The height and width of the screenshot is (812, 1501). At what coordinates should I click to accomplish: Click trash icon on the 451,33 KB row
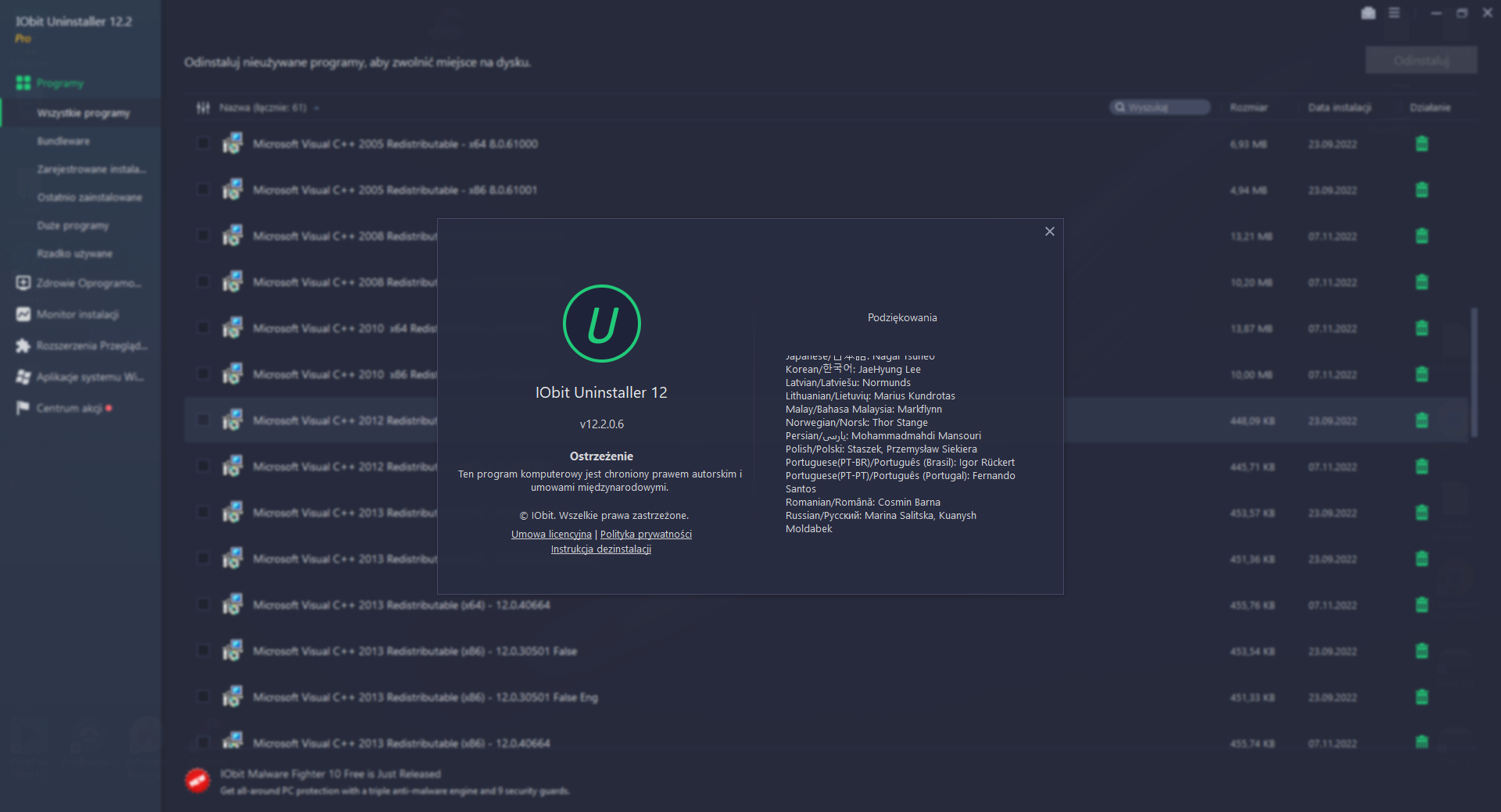pyautogui.click(x=1422, y=697)
